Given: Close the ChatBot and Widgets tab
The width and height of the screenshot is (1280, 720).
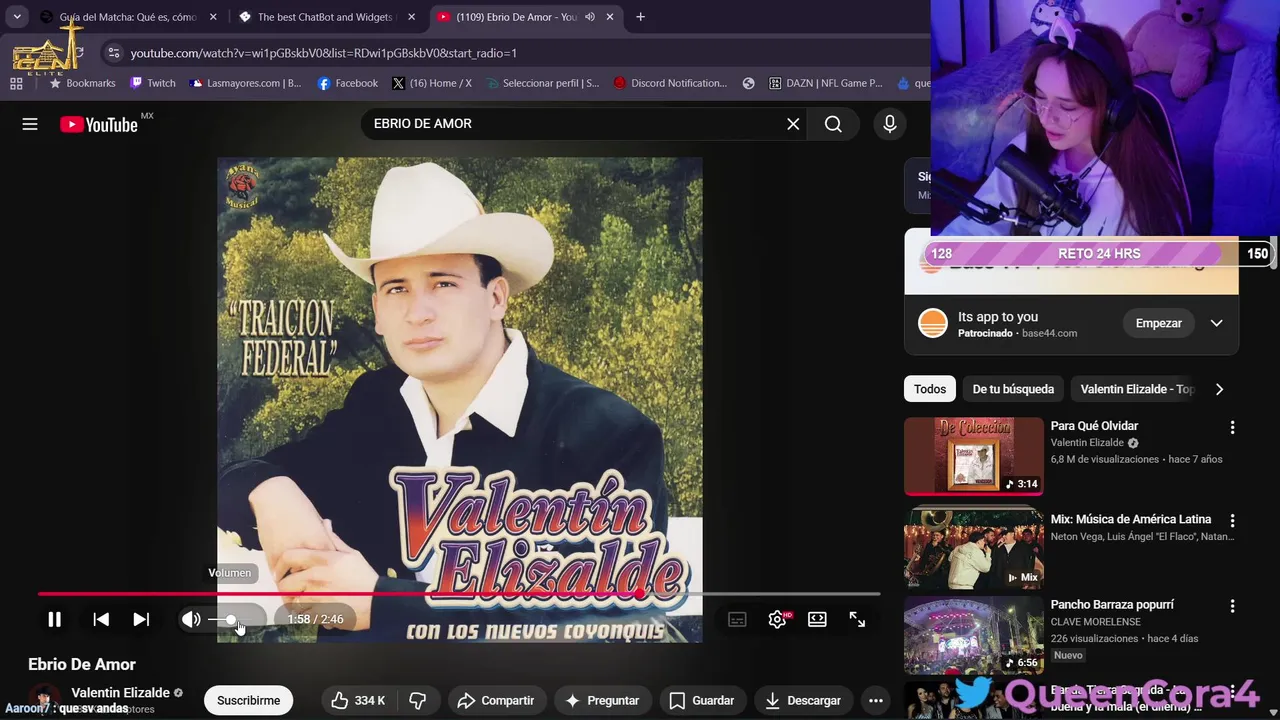Looking at the screenshot, I should (411, 17).
